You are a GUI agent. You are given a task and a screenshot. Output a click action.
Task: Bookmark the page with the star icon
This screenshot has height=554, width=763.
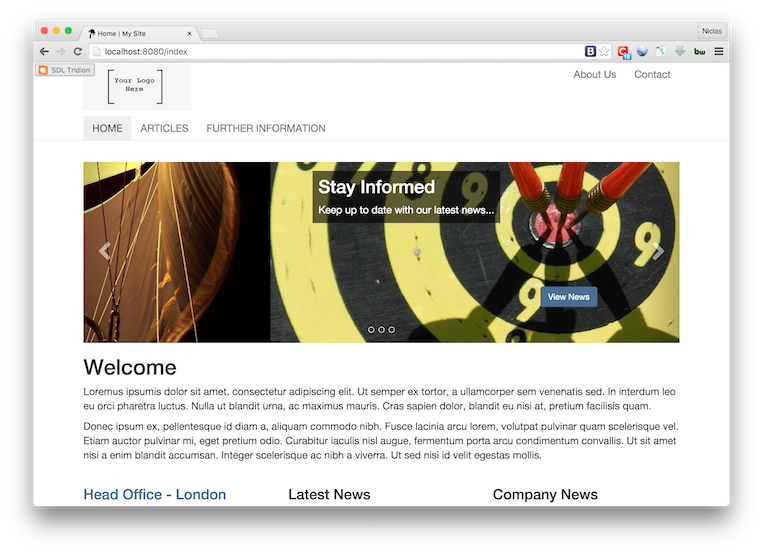(x=605, y=51)
